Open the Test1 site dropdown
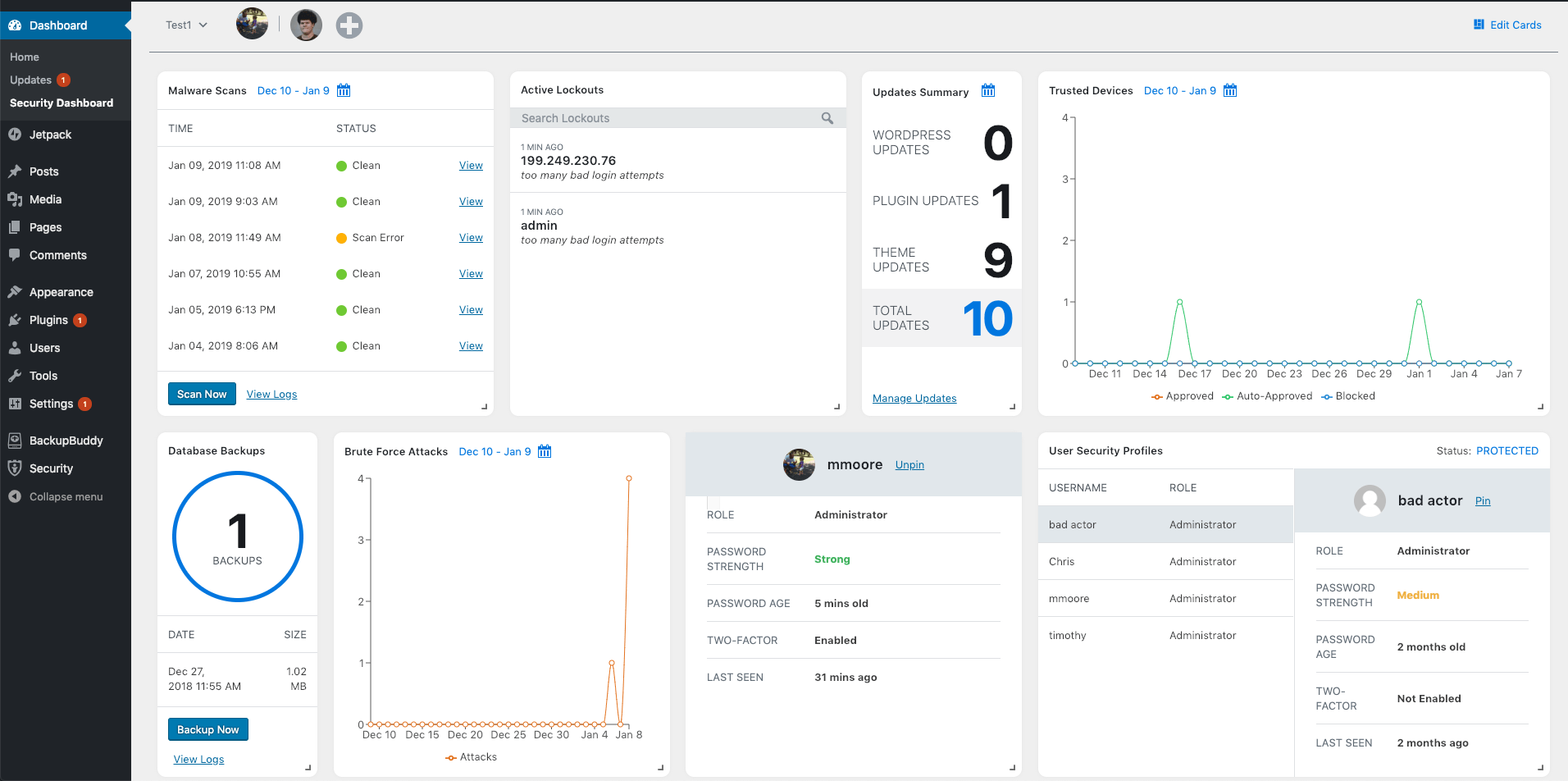The image size is (1568, 781). pyautogui.click(x=186, y=25)
